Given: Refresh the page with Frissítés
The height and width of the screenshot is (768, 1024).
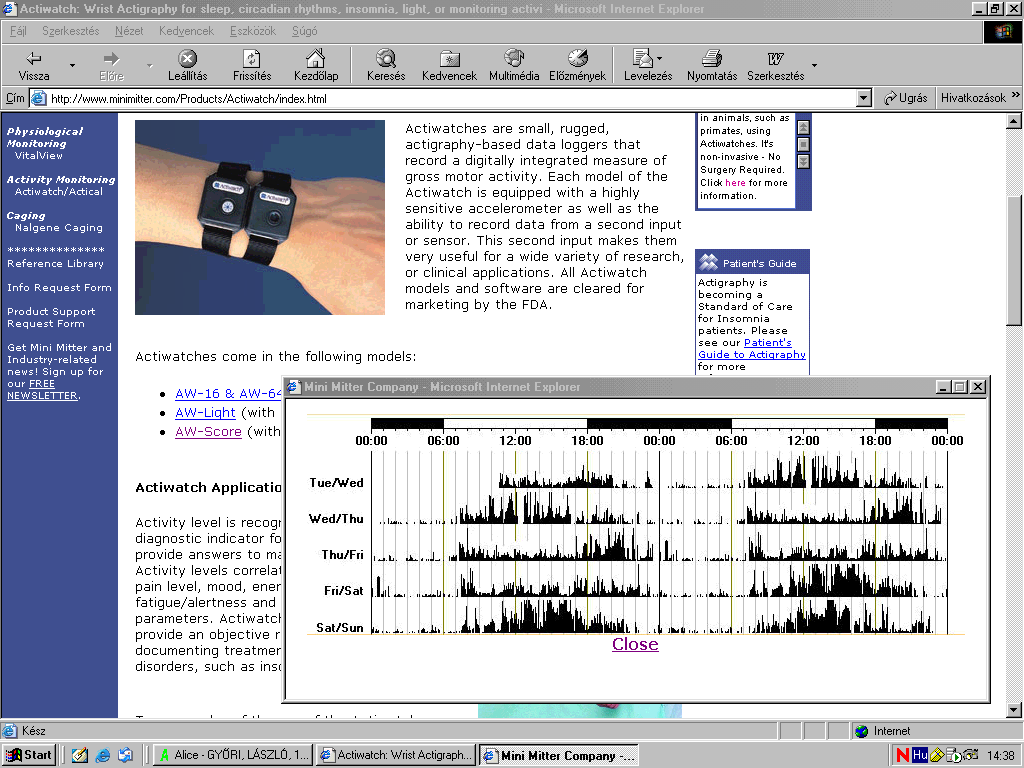Looking at the screenshot, I should pyautogui.click(x=251, y=65).
